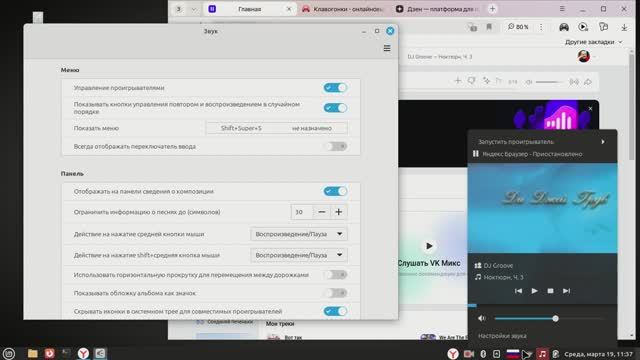Skip to next track in sound applet

(566, 291)
